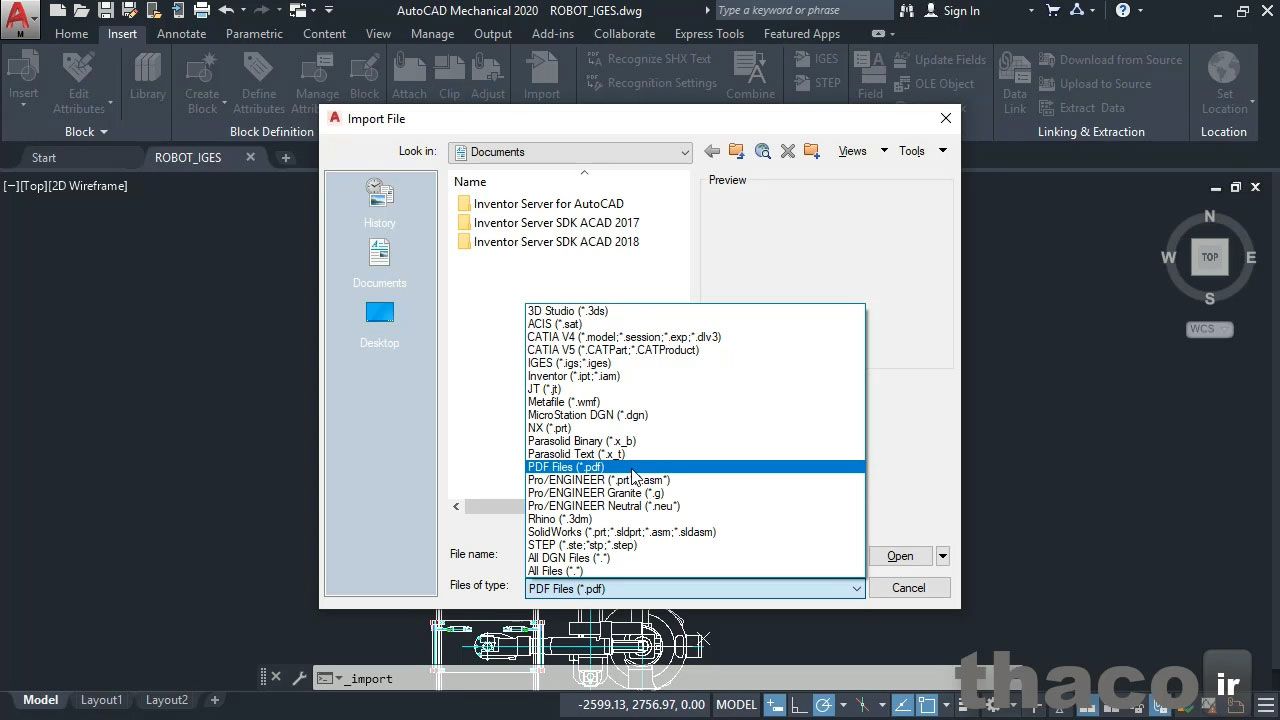Open the Tools dropdown menu in dialog
The image size is (1280, 720).
point(923,151)
